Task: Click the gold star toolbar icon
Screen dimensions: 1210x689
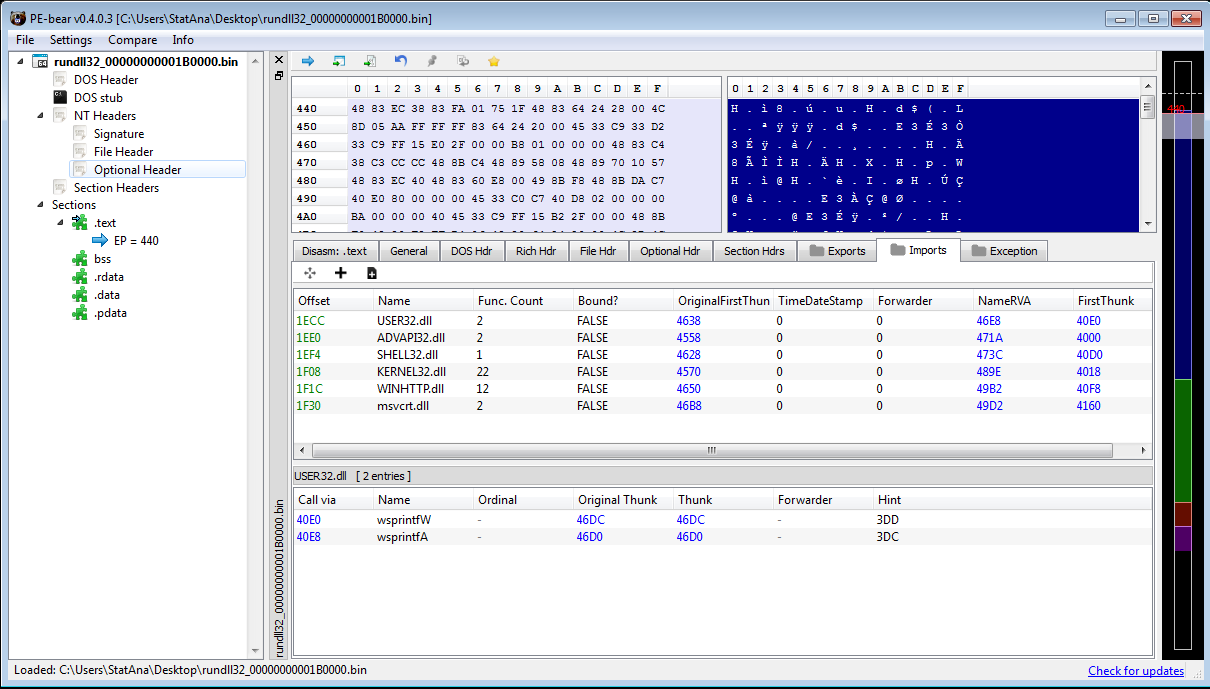Action: tap(493, 61)
